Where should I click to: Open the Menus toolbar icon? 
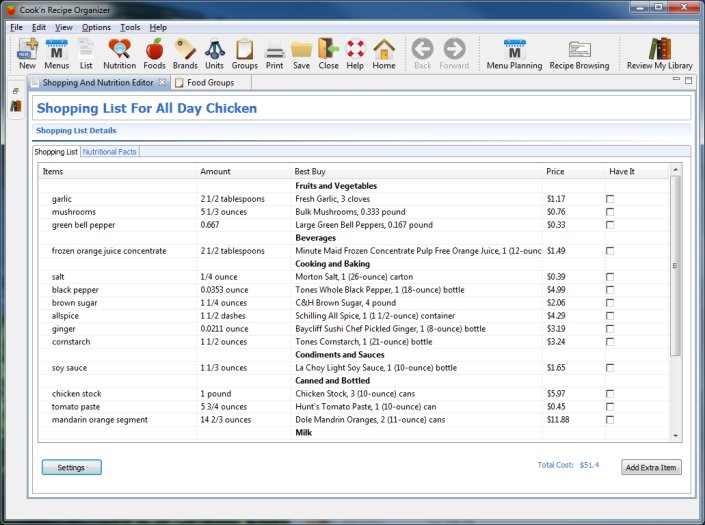coord(57,53)
